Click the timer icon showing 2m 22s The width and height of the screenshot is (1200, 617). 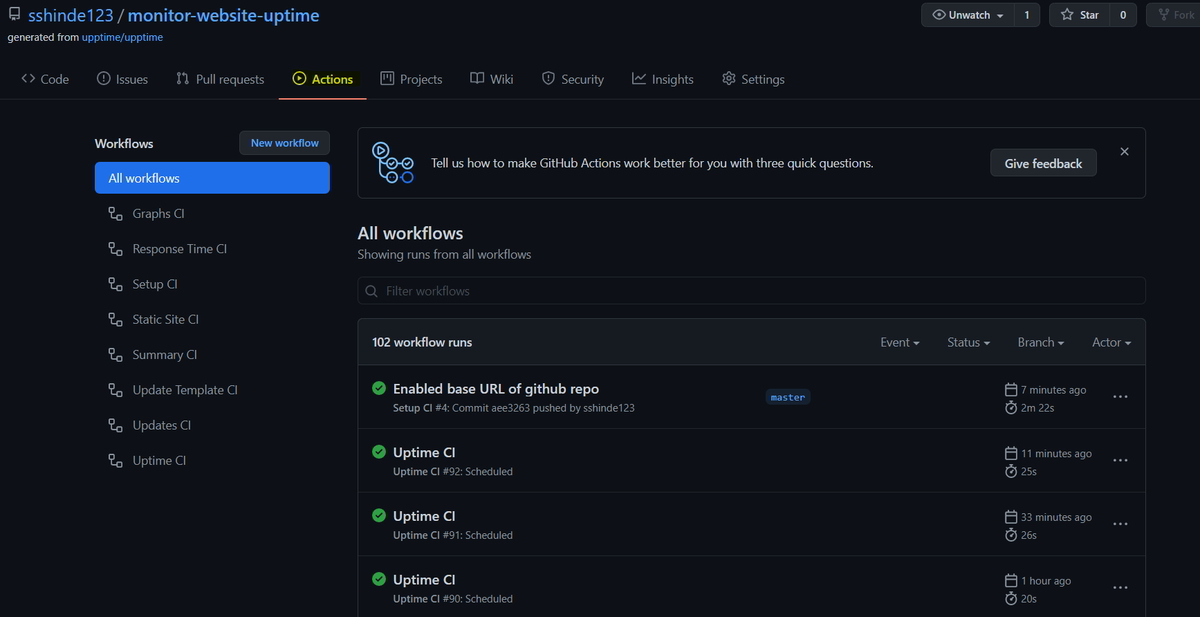(x=1010, y=407)
